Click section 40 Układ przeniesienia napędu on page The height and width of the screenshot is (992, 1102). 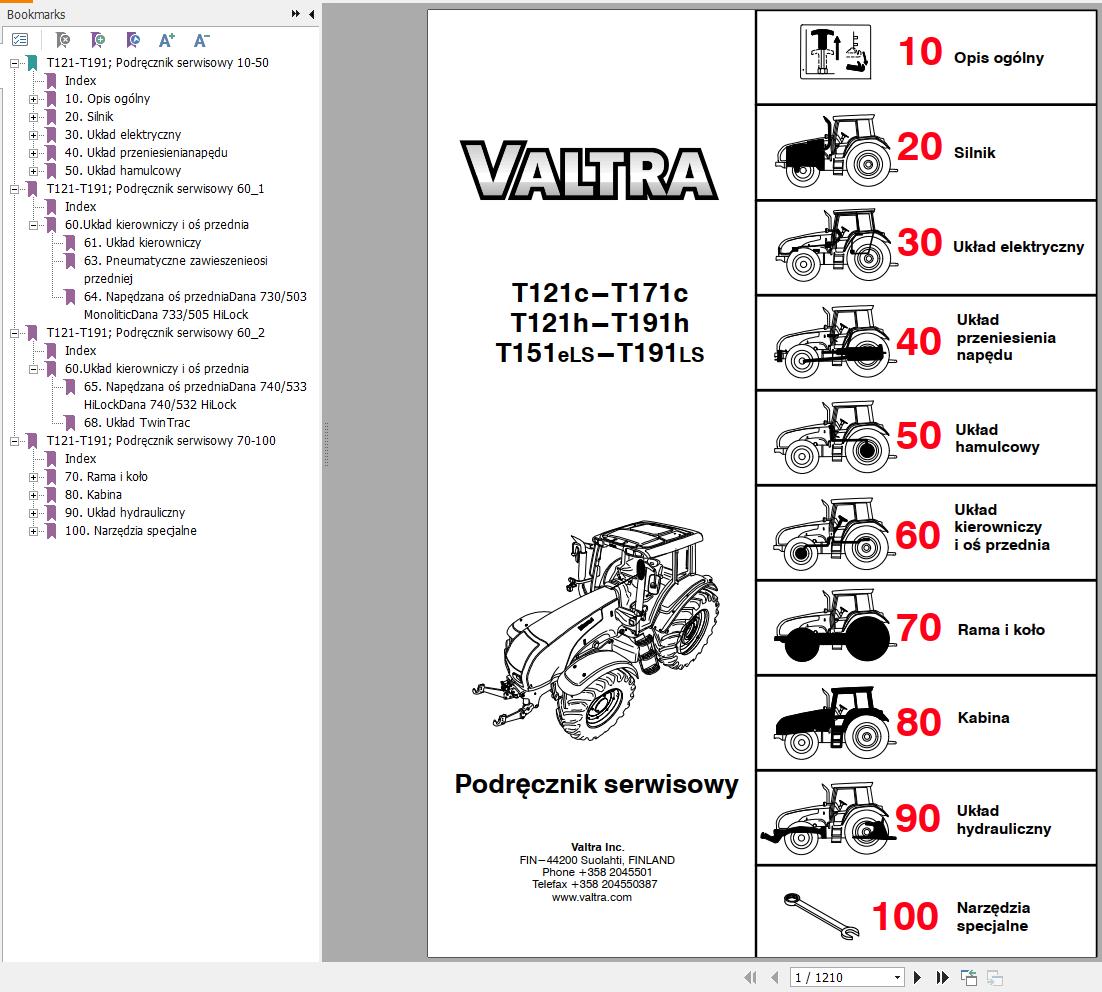926,342
